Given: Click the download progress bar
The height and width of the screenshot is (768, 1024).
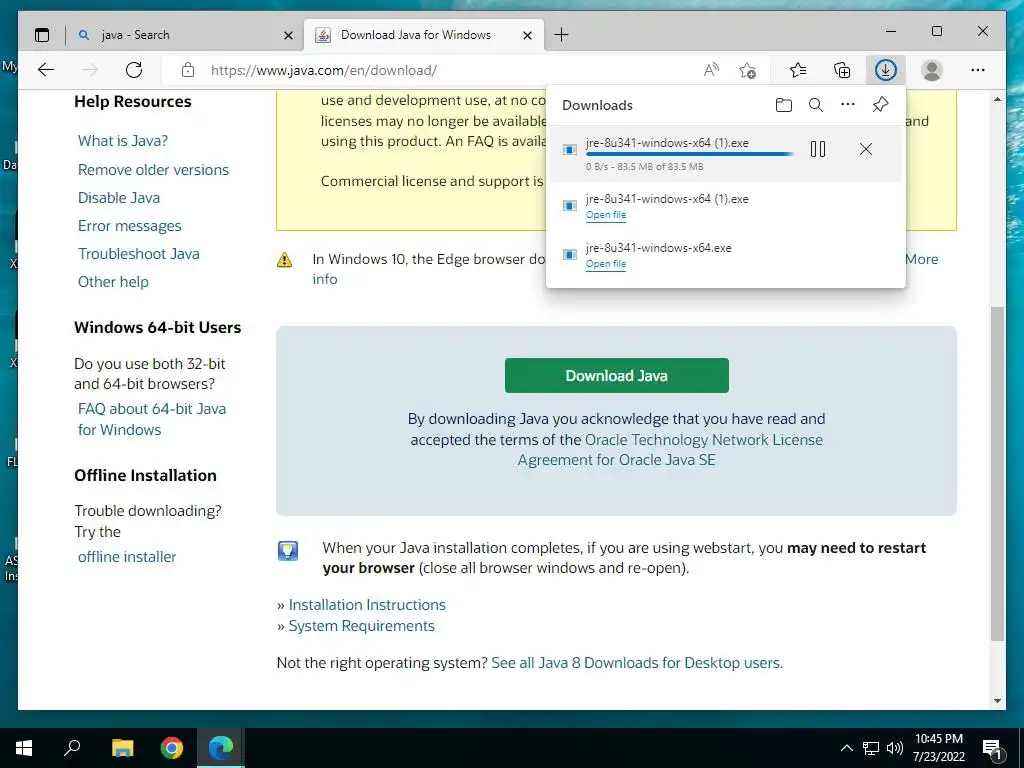Looking at the screenshot, I should [x=690, y=154].
